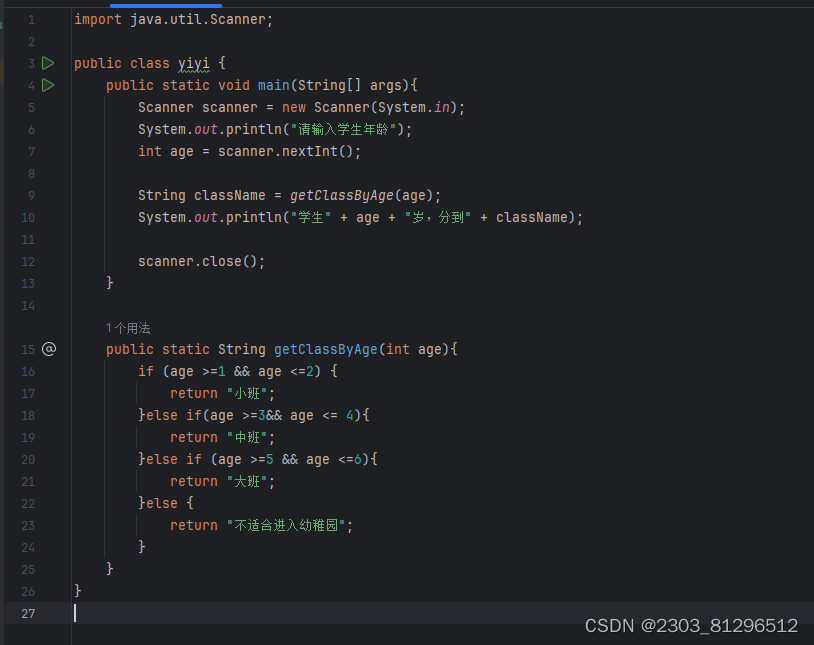Click line number 8 in gutter
Viewport: 814px width, 645px height.
point(31,174)
